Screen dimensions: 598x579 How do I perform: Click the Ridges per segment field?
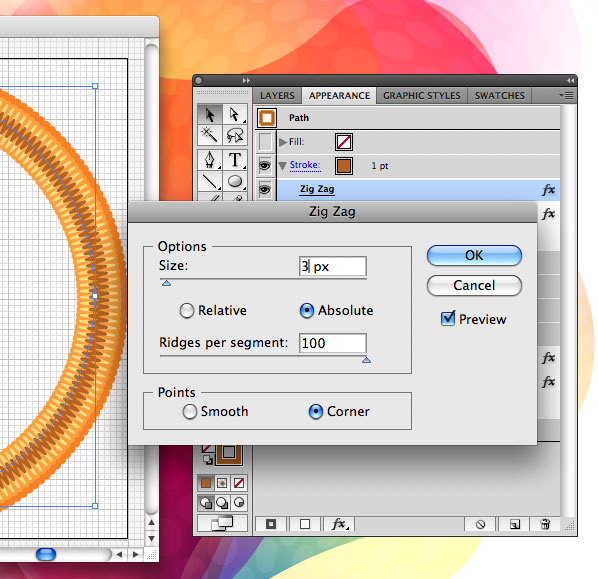(333, 343)
